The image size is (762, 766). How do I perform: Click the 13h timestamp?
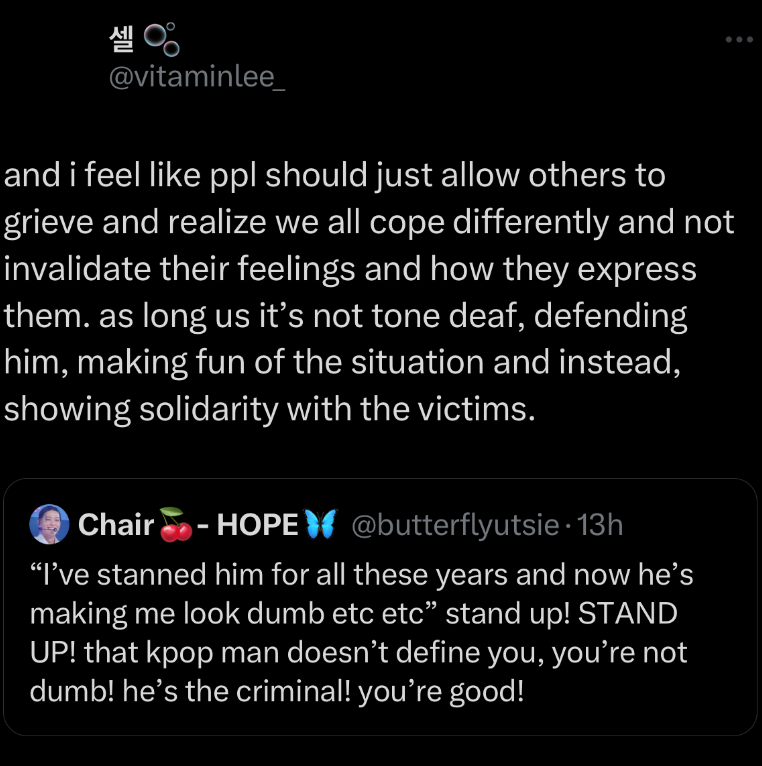pos(600,524)
